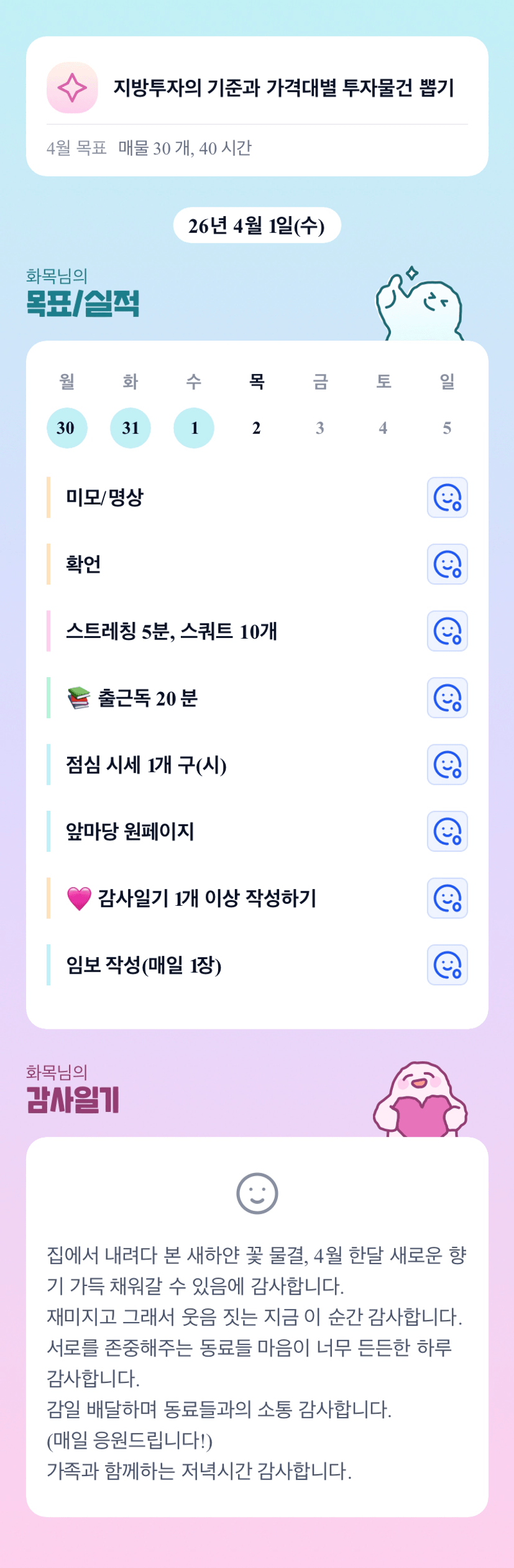Select Wednesday 1 in the week calendar
The height and width of the screenshot is (1568, 514).
(194, 428)
